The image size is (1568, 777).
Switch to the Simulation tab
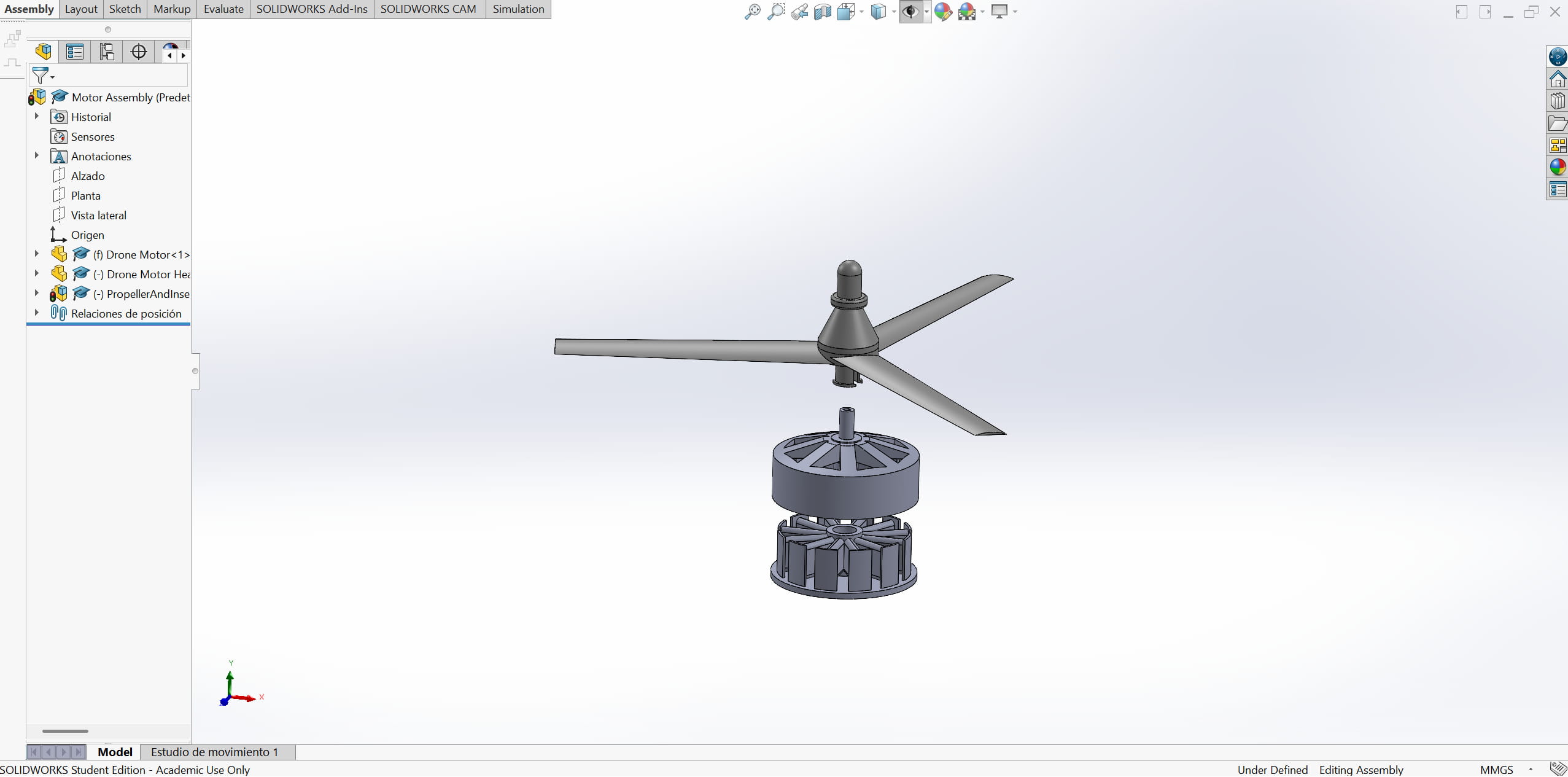[x=518, y=9]
